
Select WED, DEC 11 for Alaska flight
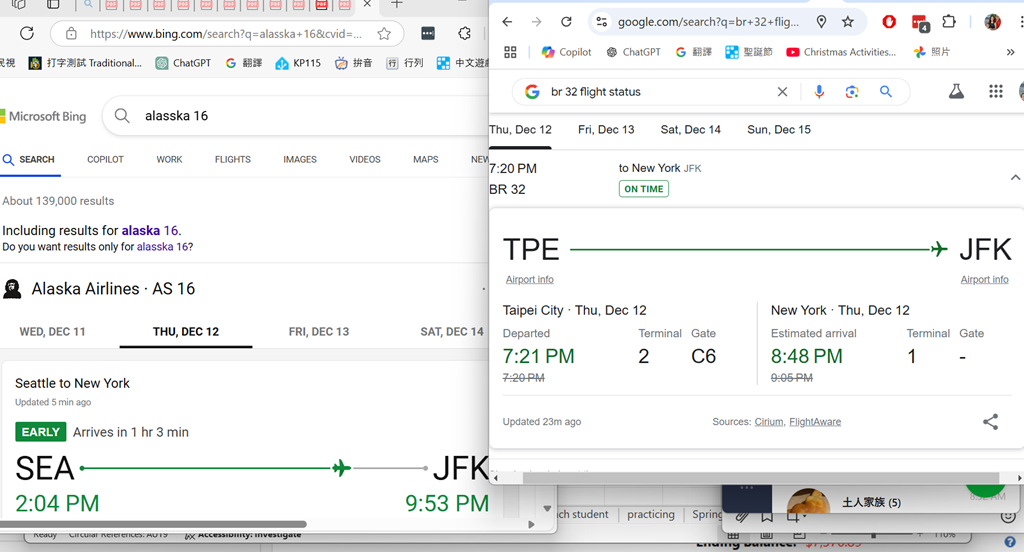coord(52,332)
